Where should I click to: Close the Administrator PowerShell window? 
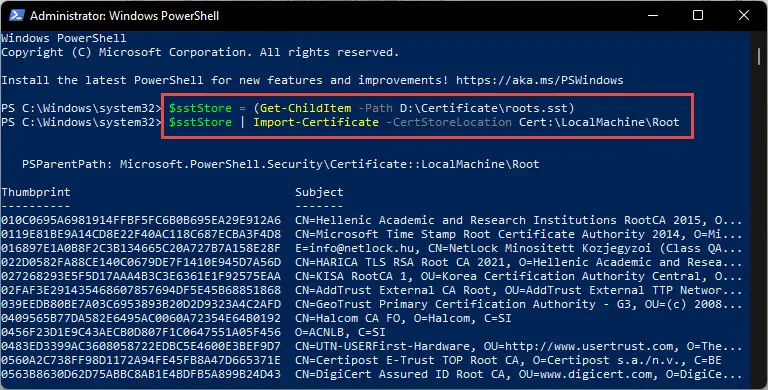(744, 15)
